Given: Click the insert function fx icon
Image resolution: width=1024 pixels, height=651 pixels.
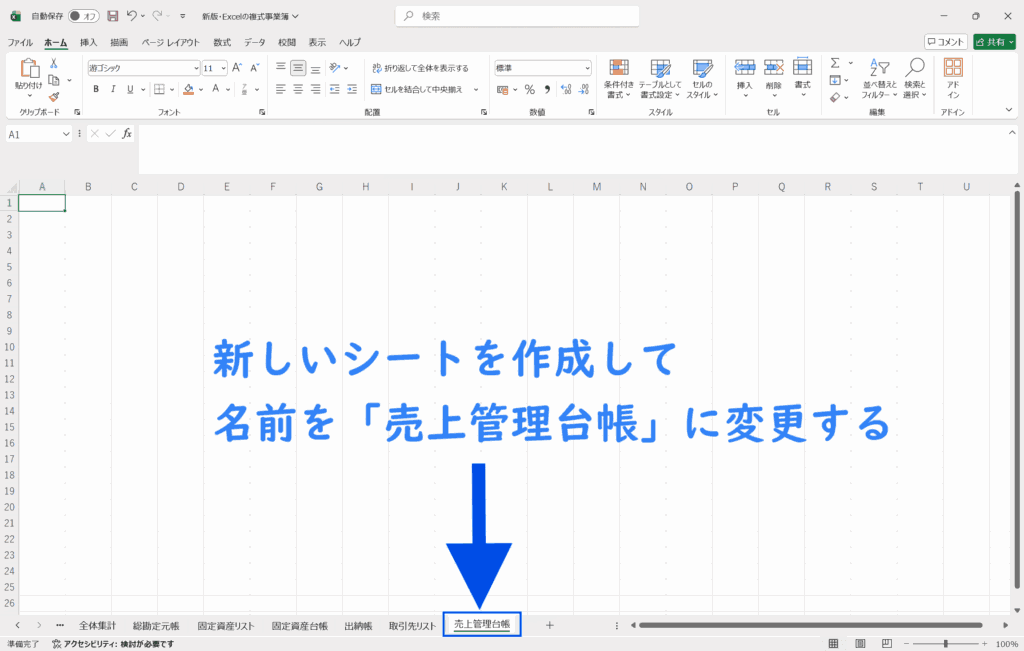Looking at the screenshot, I should pos(127,133).
